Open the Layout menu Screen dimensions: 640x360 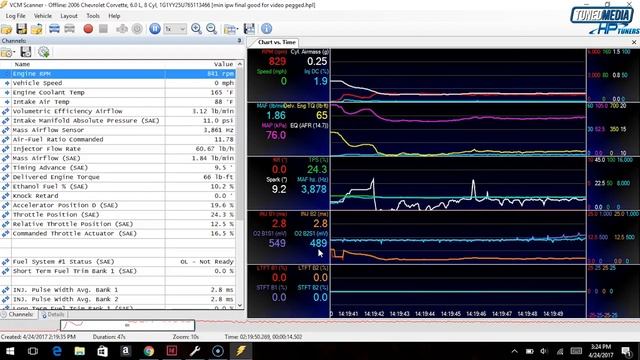click(69, 16)
